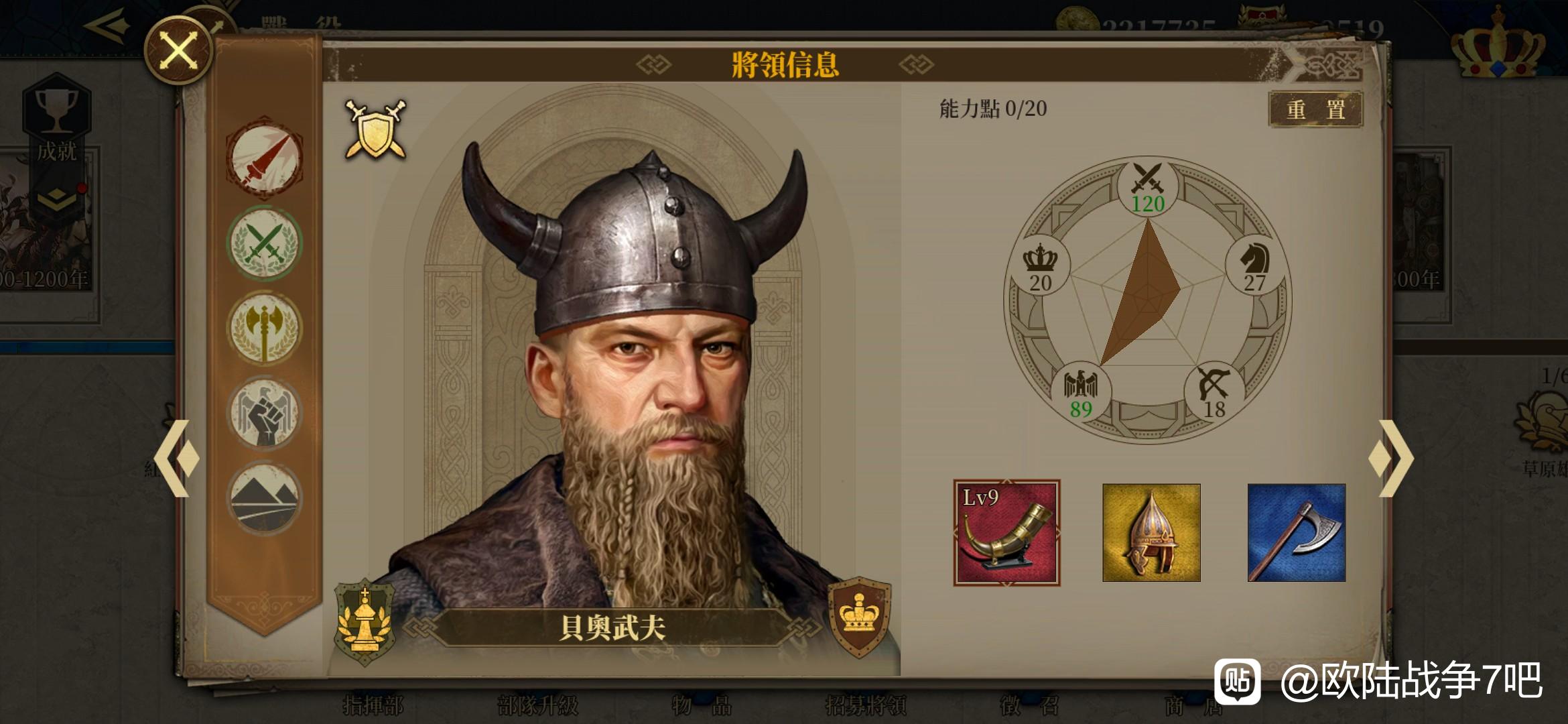The width and height of the screenshot is (1568, 724).
Task: Select the eagle stat 89 on radar
Action: (1081, 393)
